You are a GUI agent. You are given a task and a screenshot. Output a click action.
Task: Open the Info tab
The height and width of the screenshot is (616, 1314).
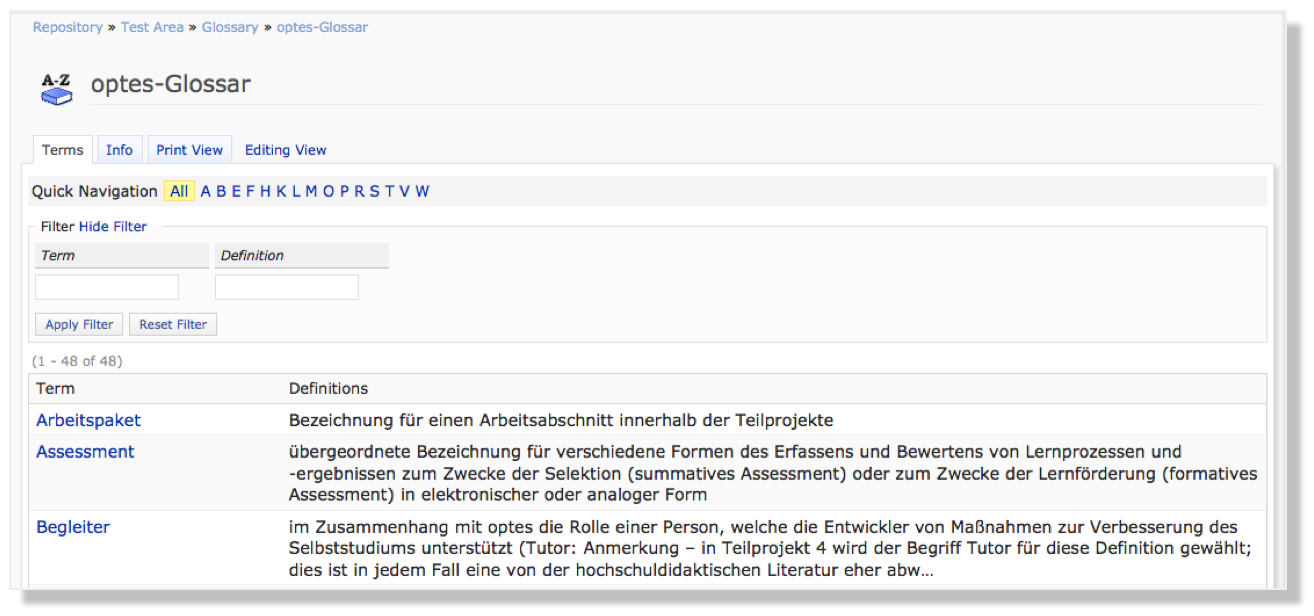(x=119, y=150)
